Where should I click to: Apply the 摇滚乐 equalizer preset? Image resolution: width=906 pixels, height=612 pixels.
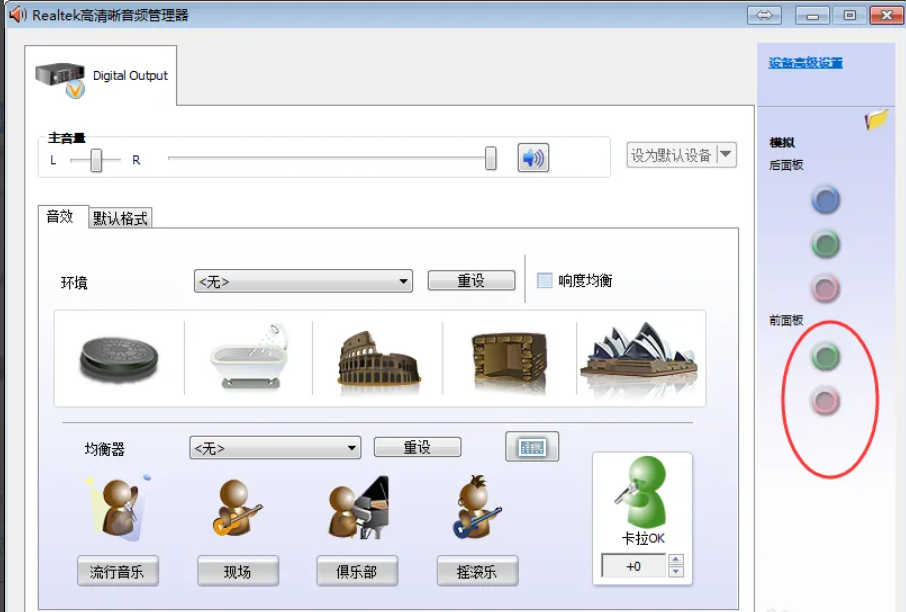click(477, 572)
